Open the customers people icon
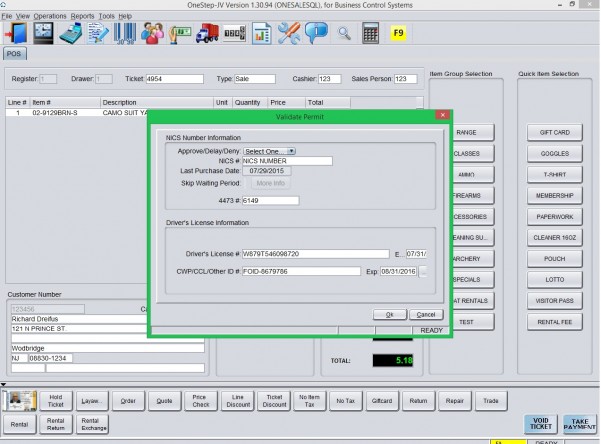Viewport: 601px width, 444px height. [x=153, y=33]
